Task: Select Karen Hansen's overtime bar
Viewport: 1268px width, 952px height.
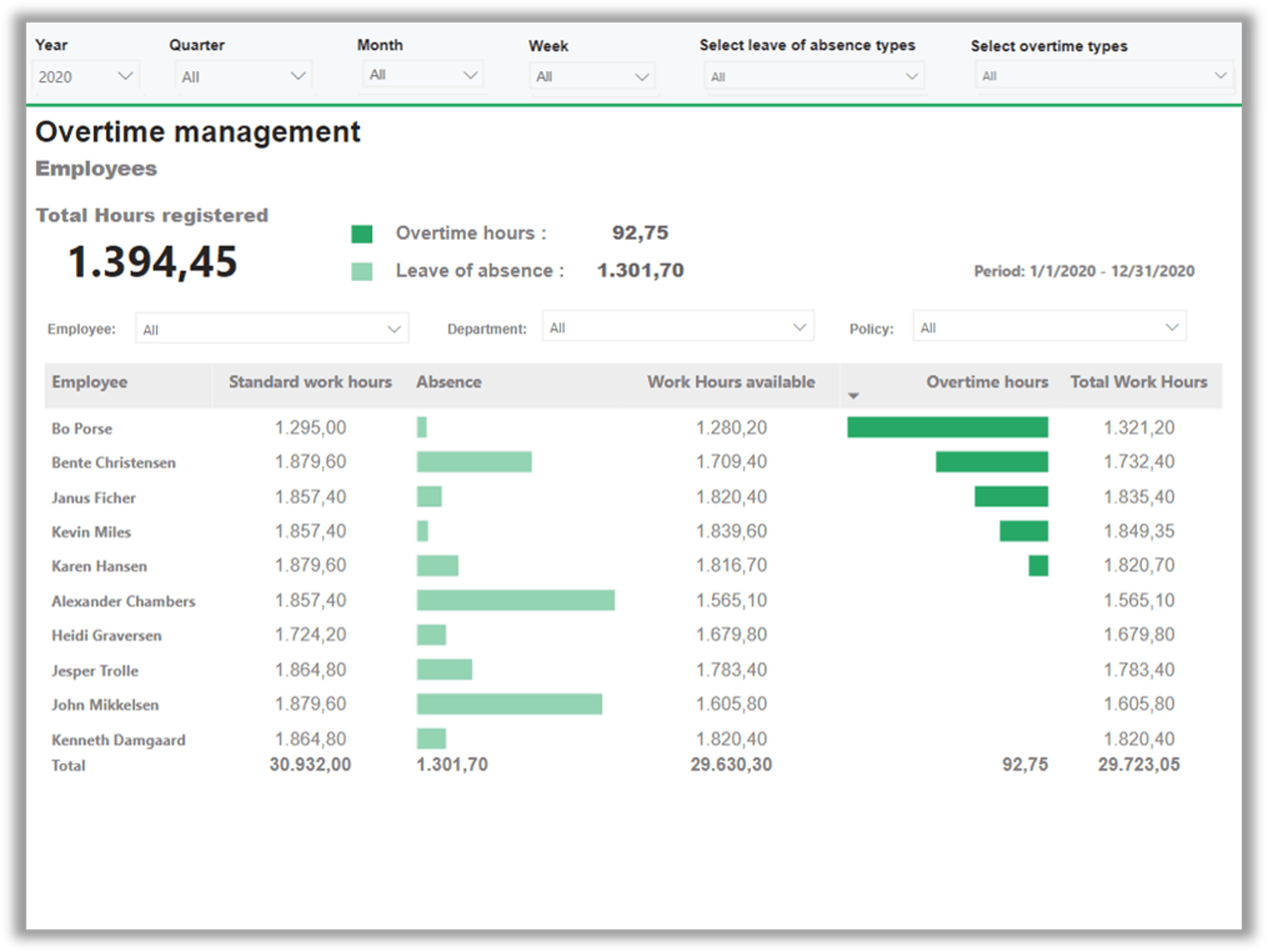Action: (1038, 565)
